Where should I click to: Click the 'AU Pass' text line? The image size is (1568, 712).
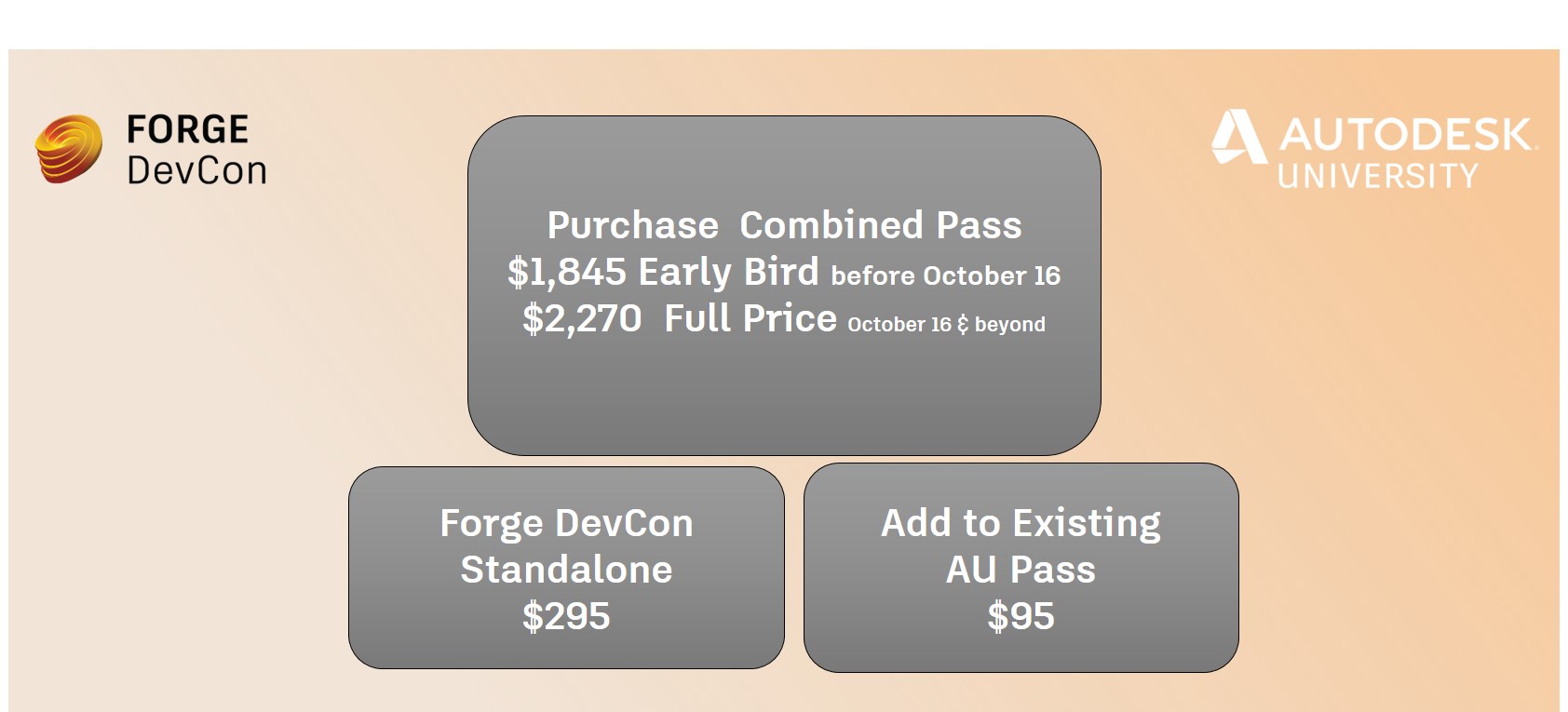[1021, 570]
